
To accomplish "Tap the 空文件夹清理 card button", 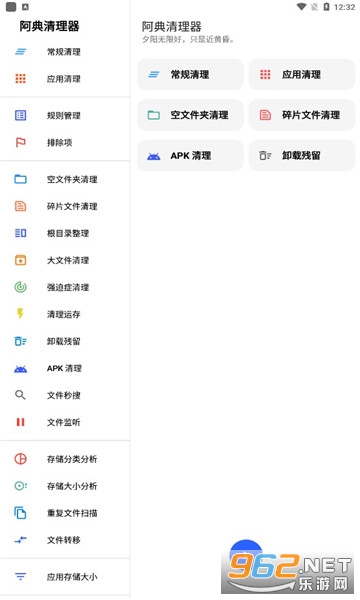I will point(190,115).
